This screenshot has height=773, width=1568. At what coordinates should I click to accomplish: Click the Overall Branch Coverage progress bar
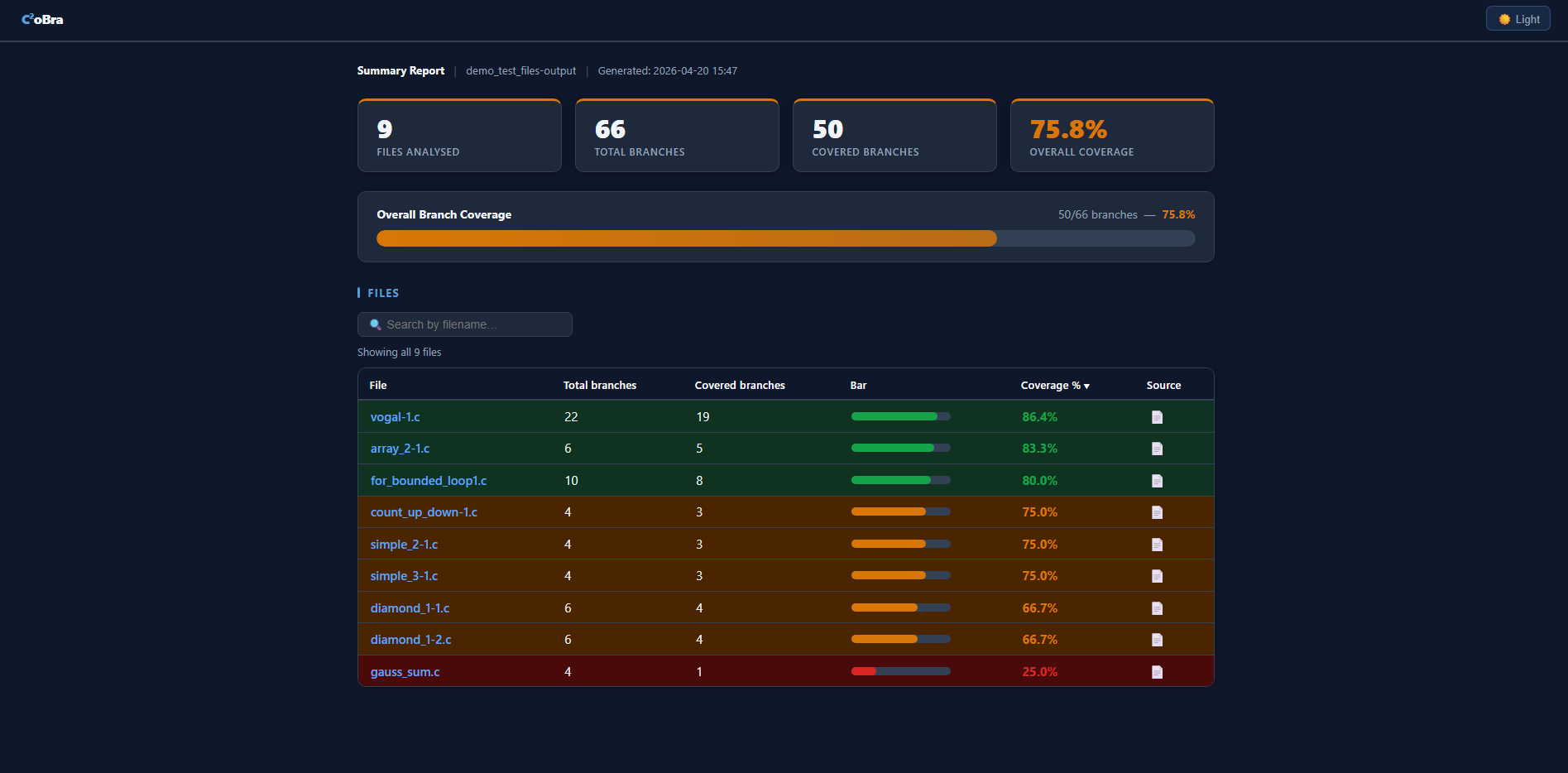pyautogui.click(x=784, y=238)
